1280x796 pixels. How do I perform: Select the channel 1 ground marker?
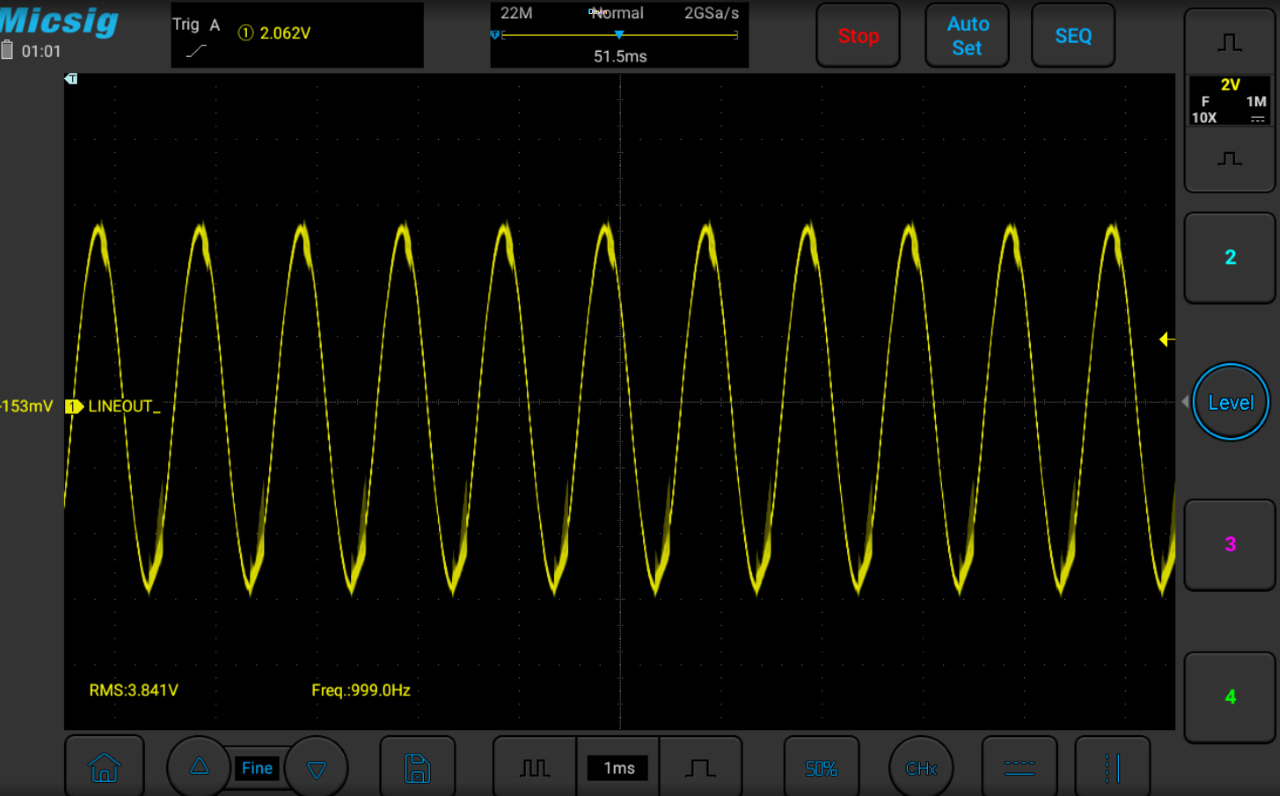(74, 406)
